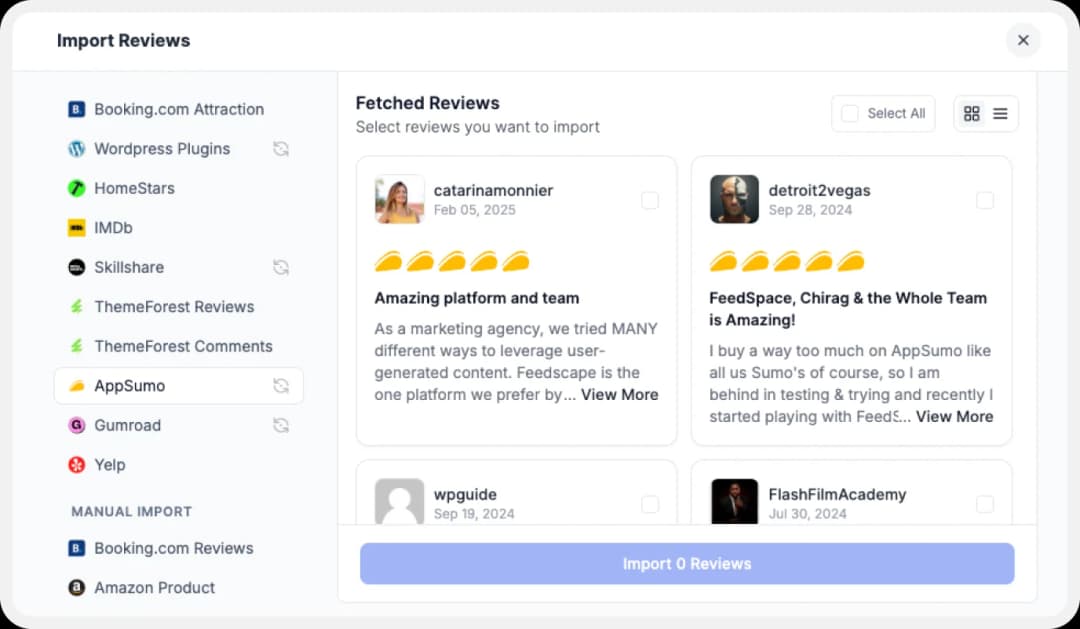Image resolution: width=1080 pixels, height=629 pixels.
Task: Select the detroit2vegas review checkbox
Action: pyautogui.click(x=985, y=200)
